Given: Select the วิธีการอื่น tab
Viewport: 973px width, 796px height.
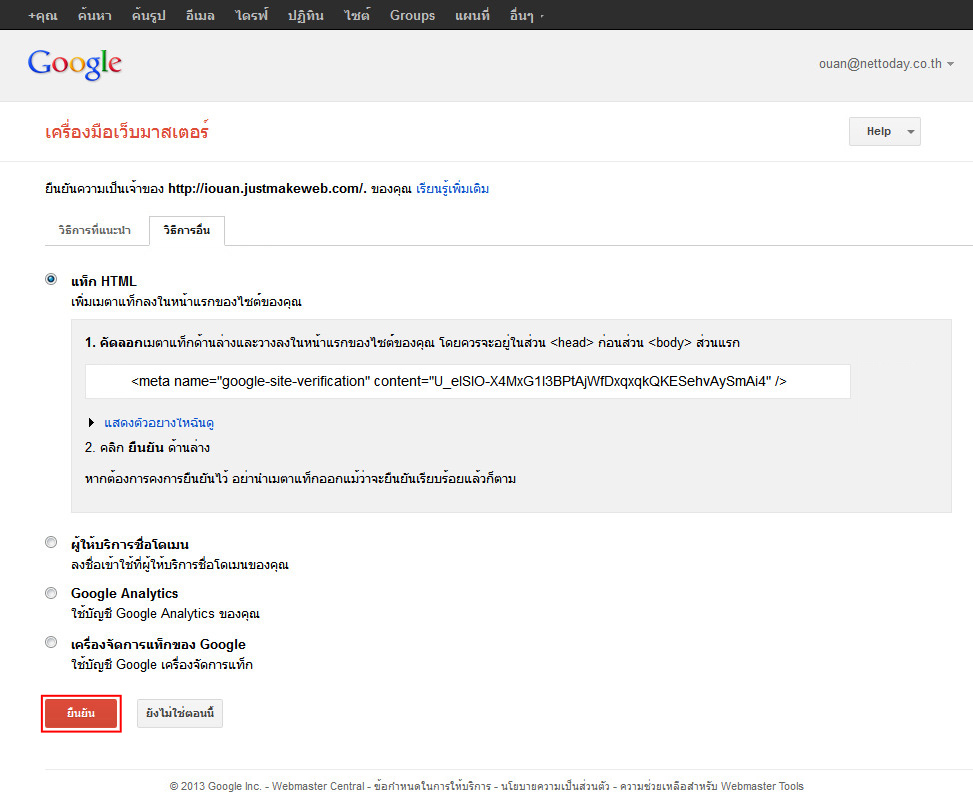Looking at the screenshot, I should coord(186,230).
